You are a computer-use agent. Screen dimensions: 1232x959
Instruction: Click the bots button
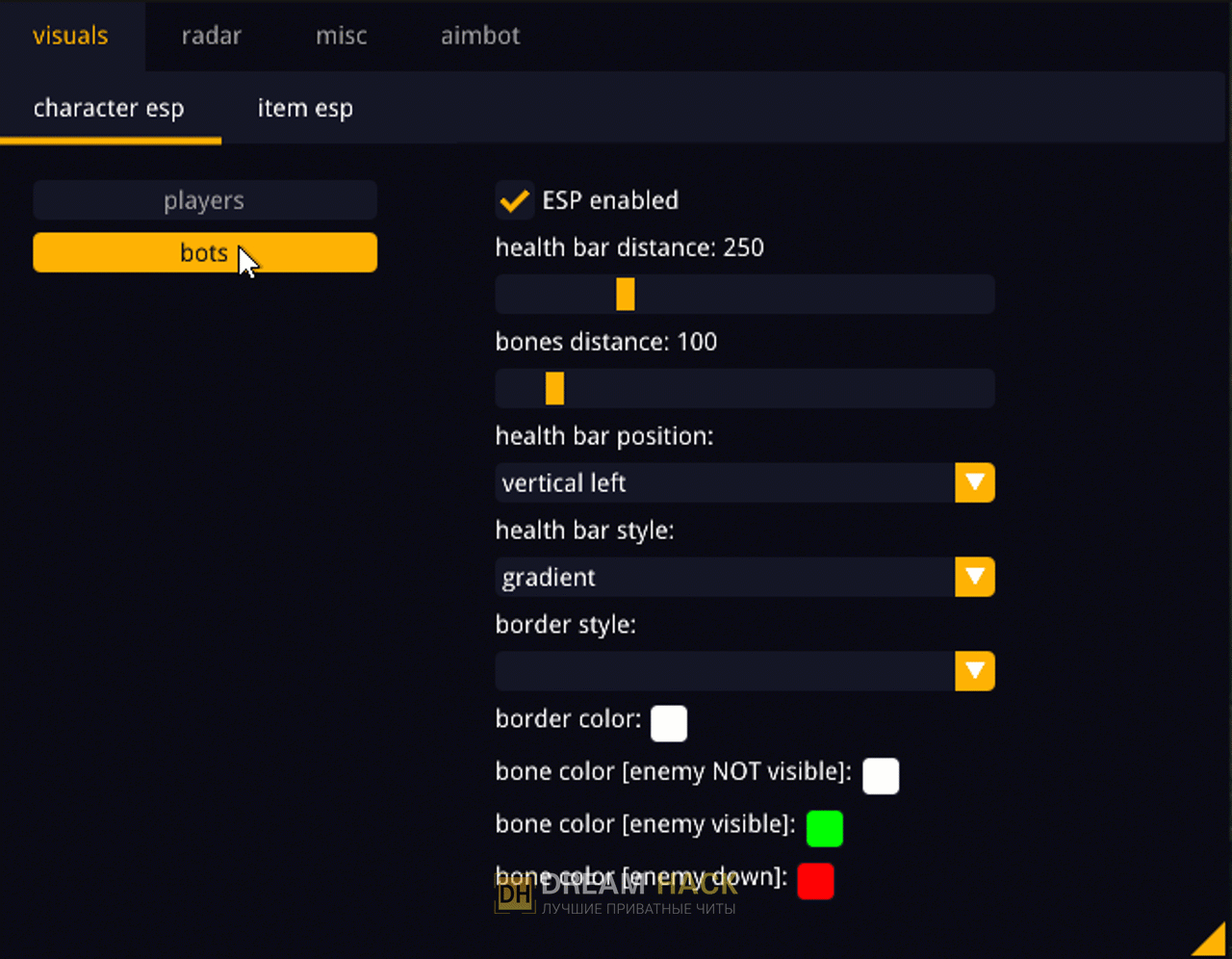click(x=204, y=252)
